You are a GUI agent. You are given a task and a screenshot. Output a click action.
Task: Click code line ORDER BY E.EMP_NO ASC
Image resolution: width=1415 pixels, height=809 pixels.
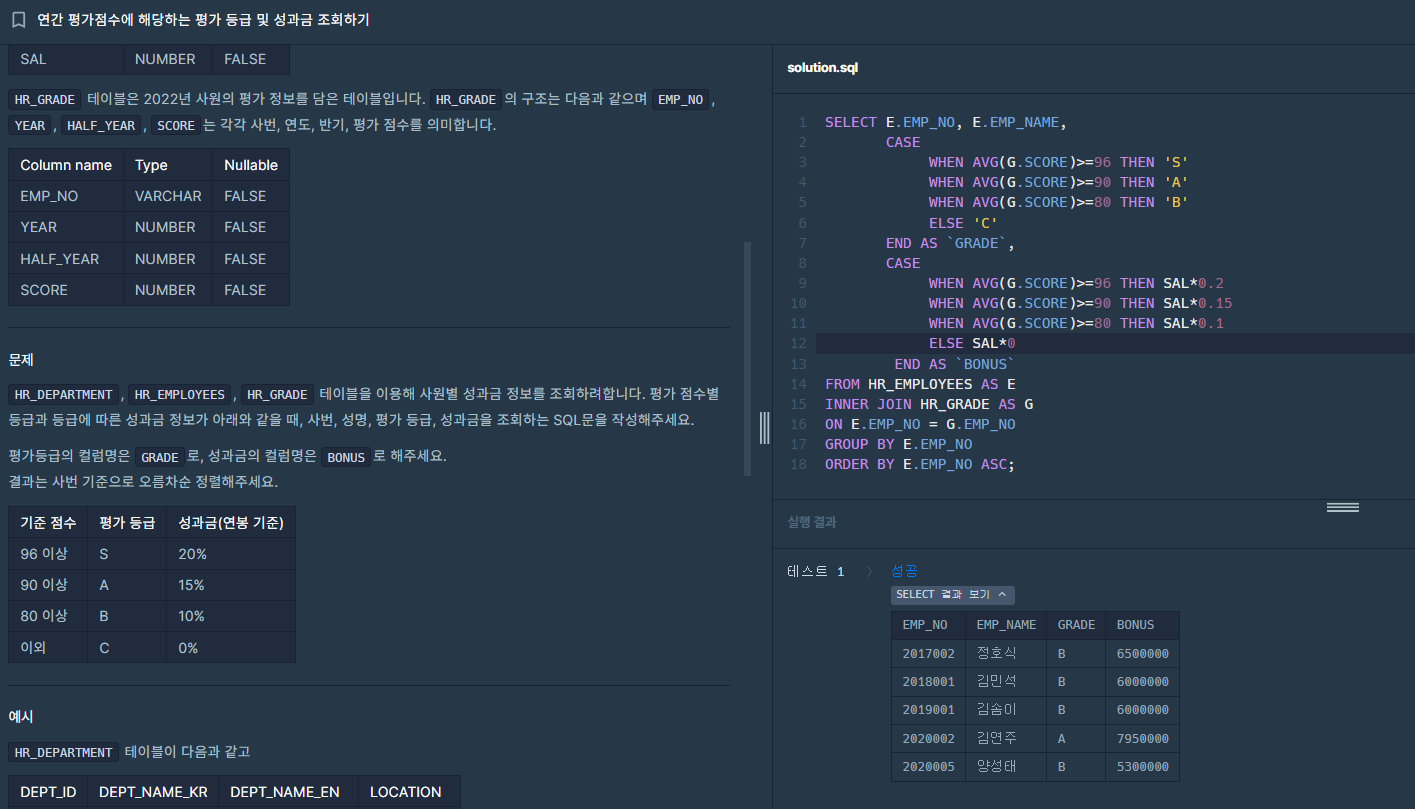(x=920, y=464)
